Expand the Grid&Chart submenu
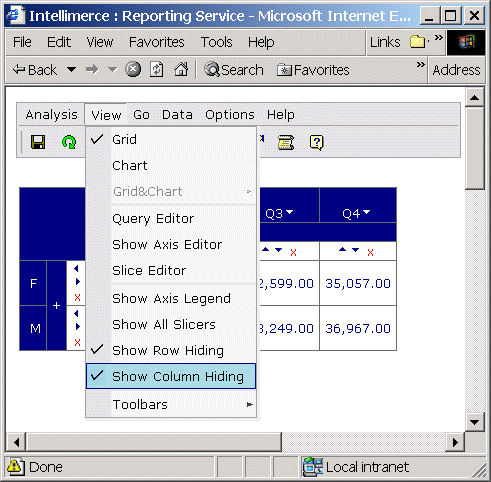This screenshot has height=482, width=491. [171, 191]
